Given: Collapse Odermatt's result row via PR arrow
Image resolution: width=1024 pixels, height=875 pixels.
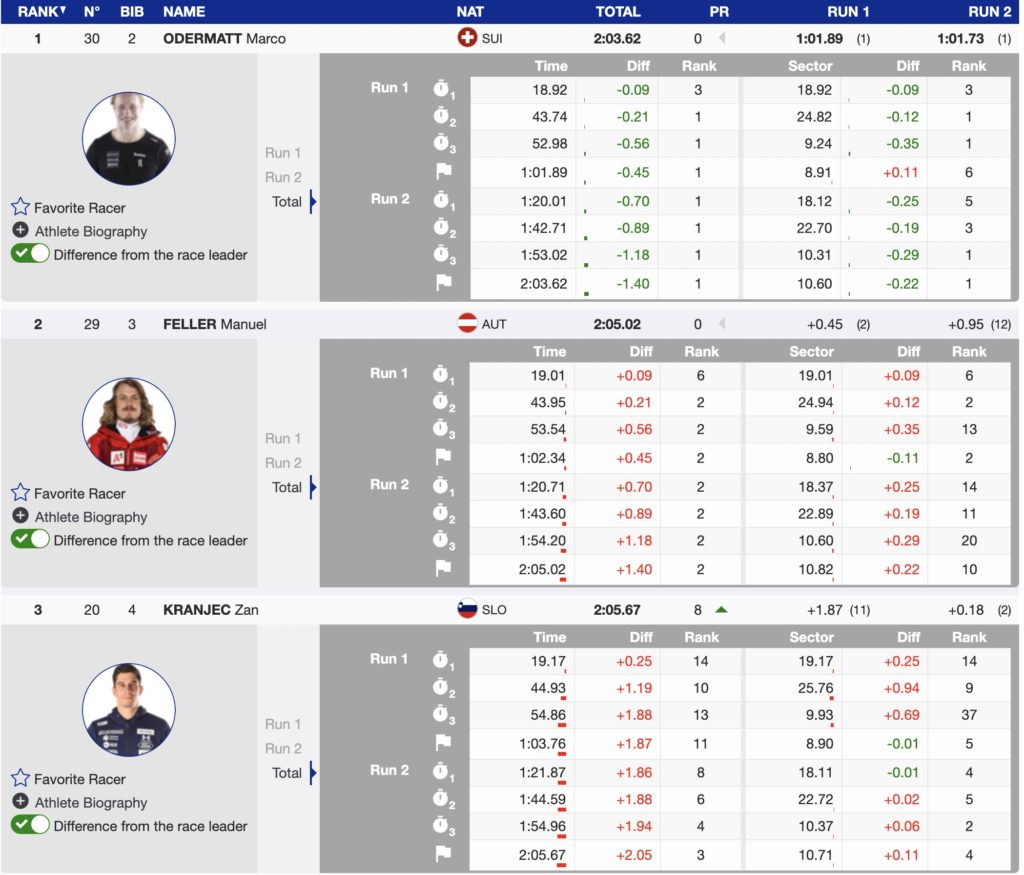Looking at the screenshot, I should point(719,39).
